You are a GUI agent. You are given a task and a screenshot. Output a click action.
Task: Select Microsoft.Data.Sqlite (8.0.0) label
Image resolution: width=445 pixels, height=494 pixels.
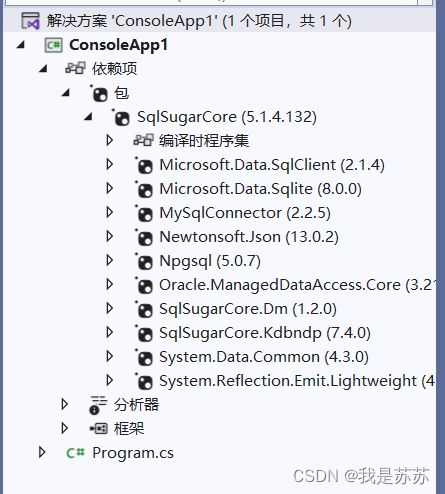point(260,189)
